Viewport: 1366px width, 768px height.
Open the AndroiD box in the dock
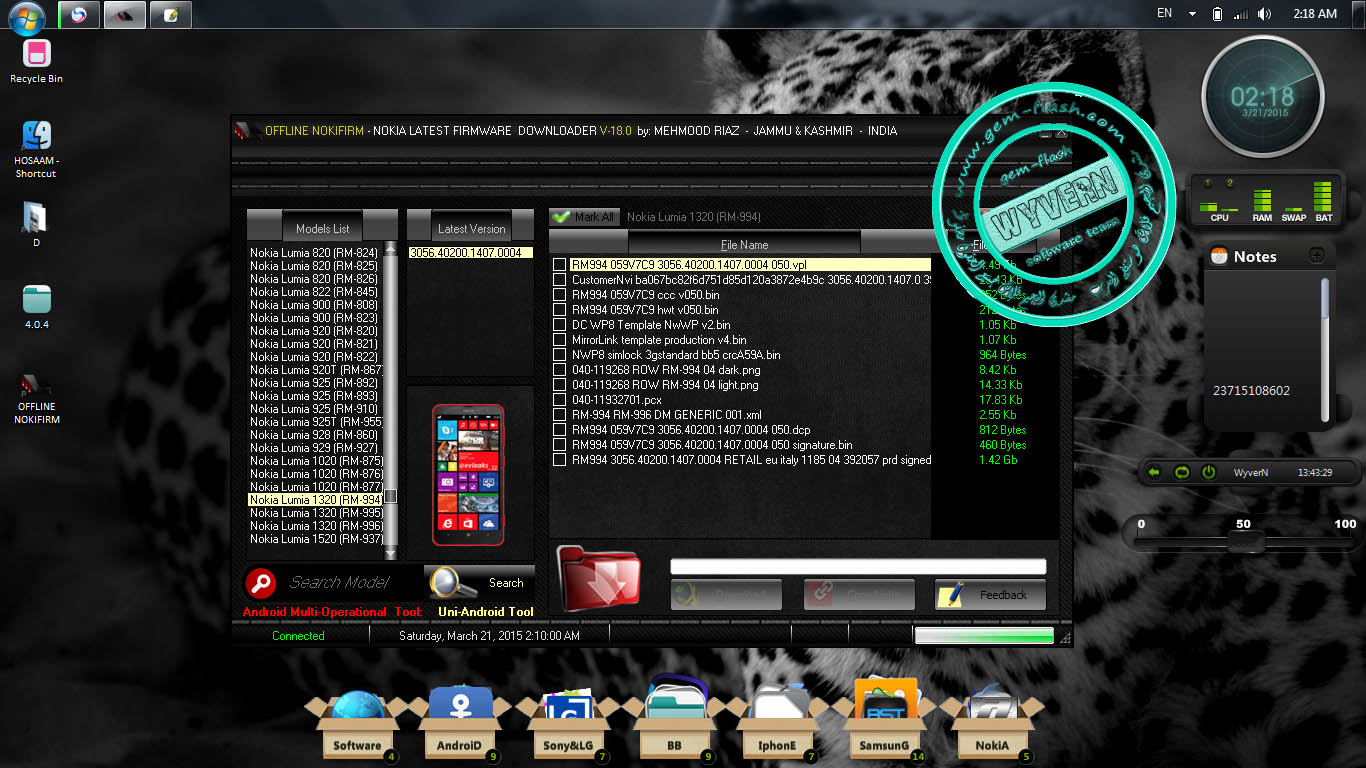pyautogui.click(x=460, y=727)
